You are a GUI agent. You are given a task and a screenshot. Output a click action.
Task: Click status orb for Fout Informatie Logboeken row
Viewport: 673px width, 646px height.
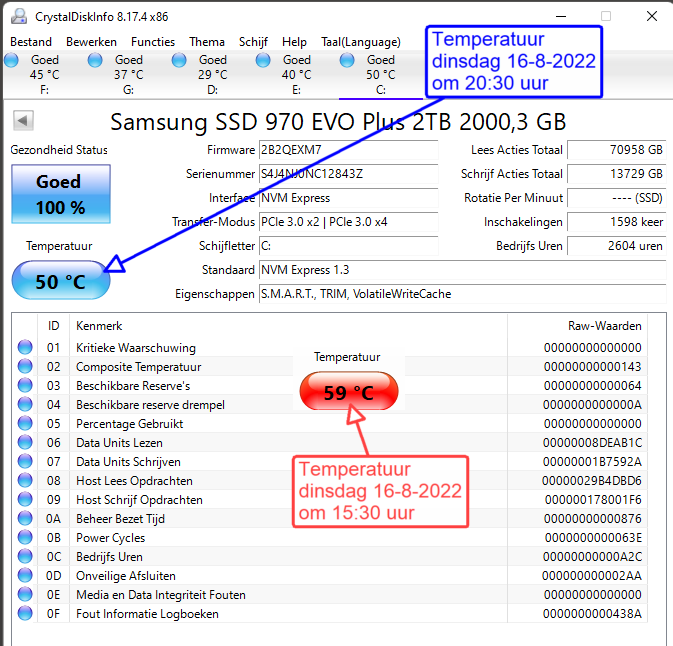click(25, 614)
